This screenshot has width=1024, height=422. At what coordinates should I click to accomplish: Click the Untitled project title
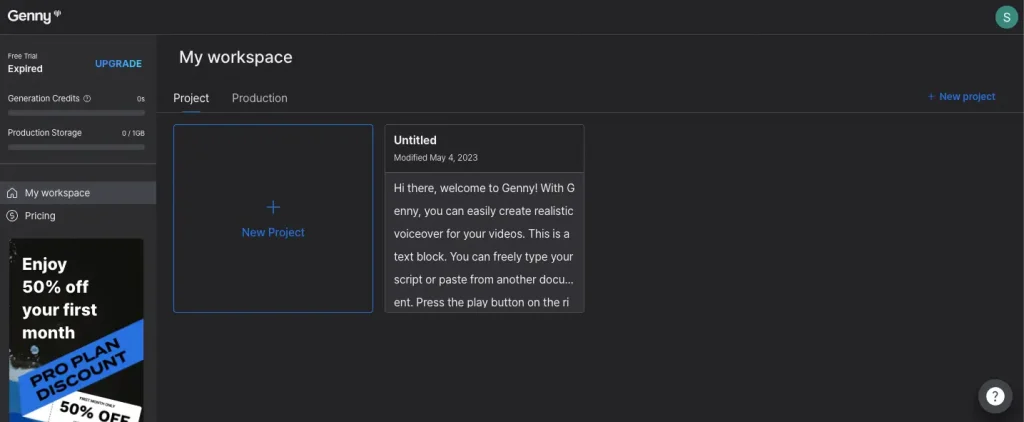(415, 140)
